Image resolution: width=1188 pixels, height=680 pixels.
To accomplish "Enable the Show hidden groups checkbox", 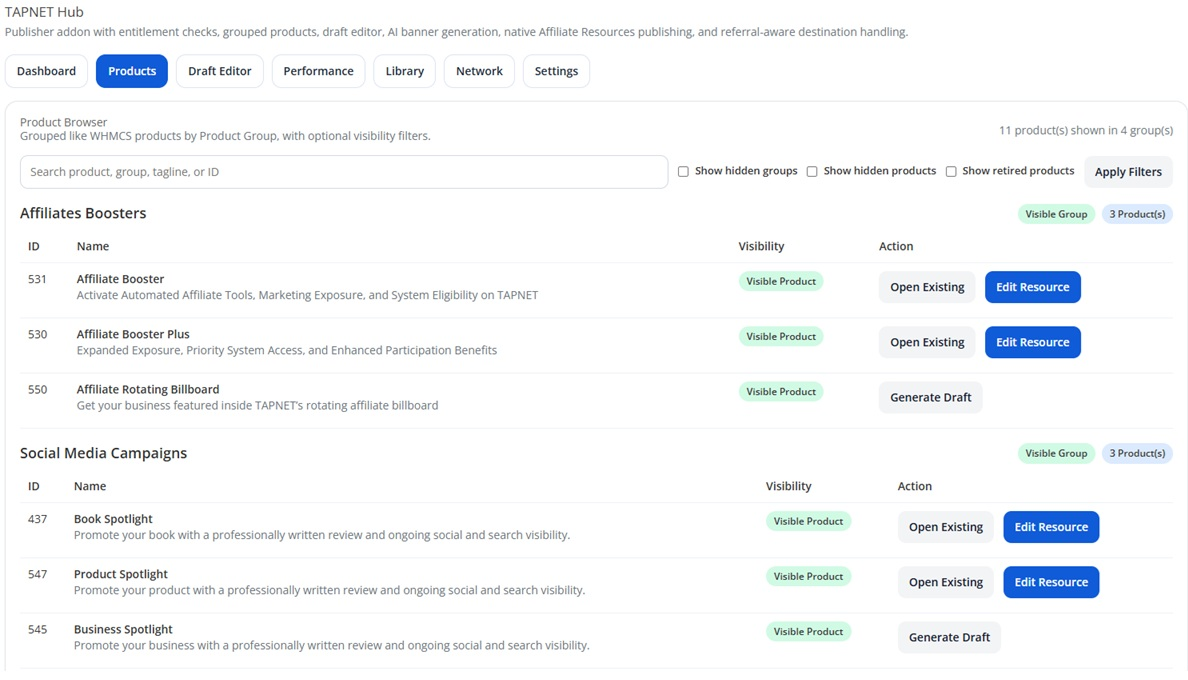I will 683,172.
